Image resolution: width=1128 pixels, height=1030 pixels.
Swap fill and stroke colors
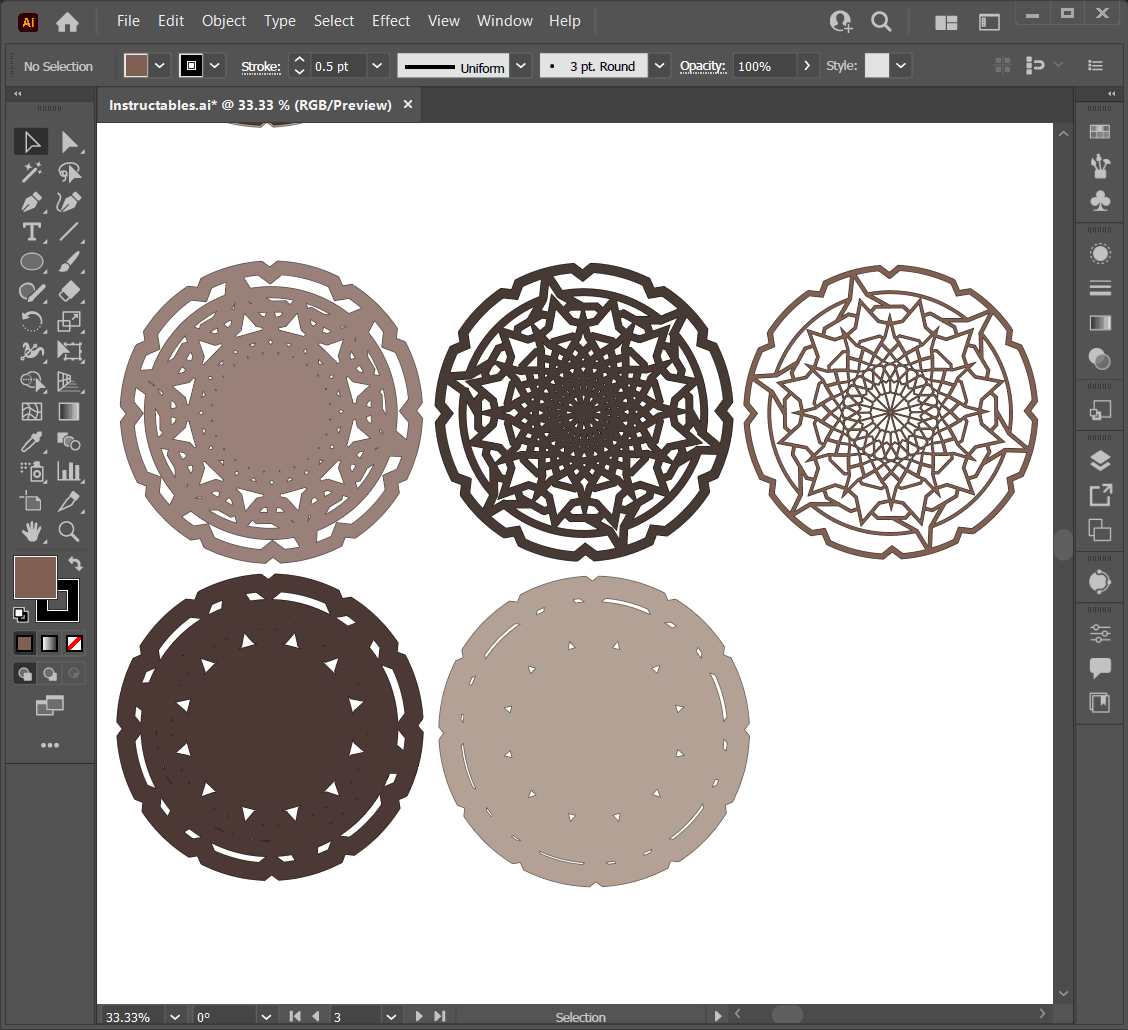tap(75, 563)
